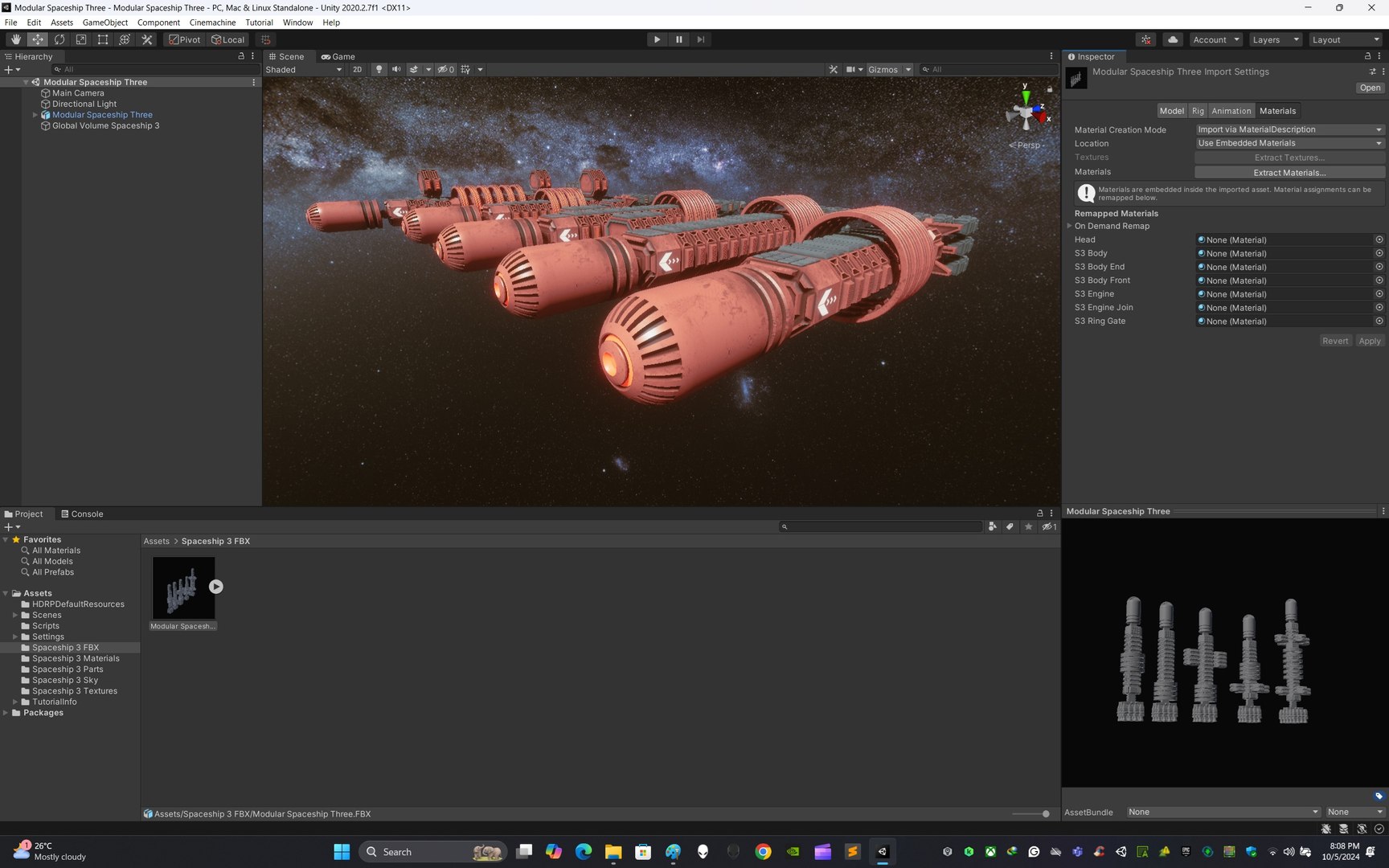Open scene camera settings icon
The height and width of the screenshot is (868, 1389).
[x=850, y=69]
